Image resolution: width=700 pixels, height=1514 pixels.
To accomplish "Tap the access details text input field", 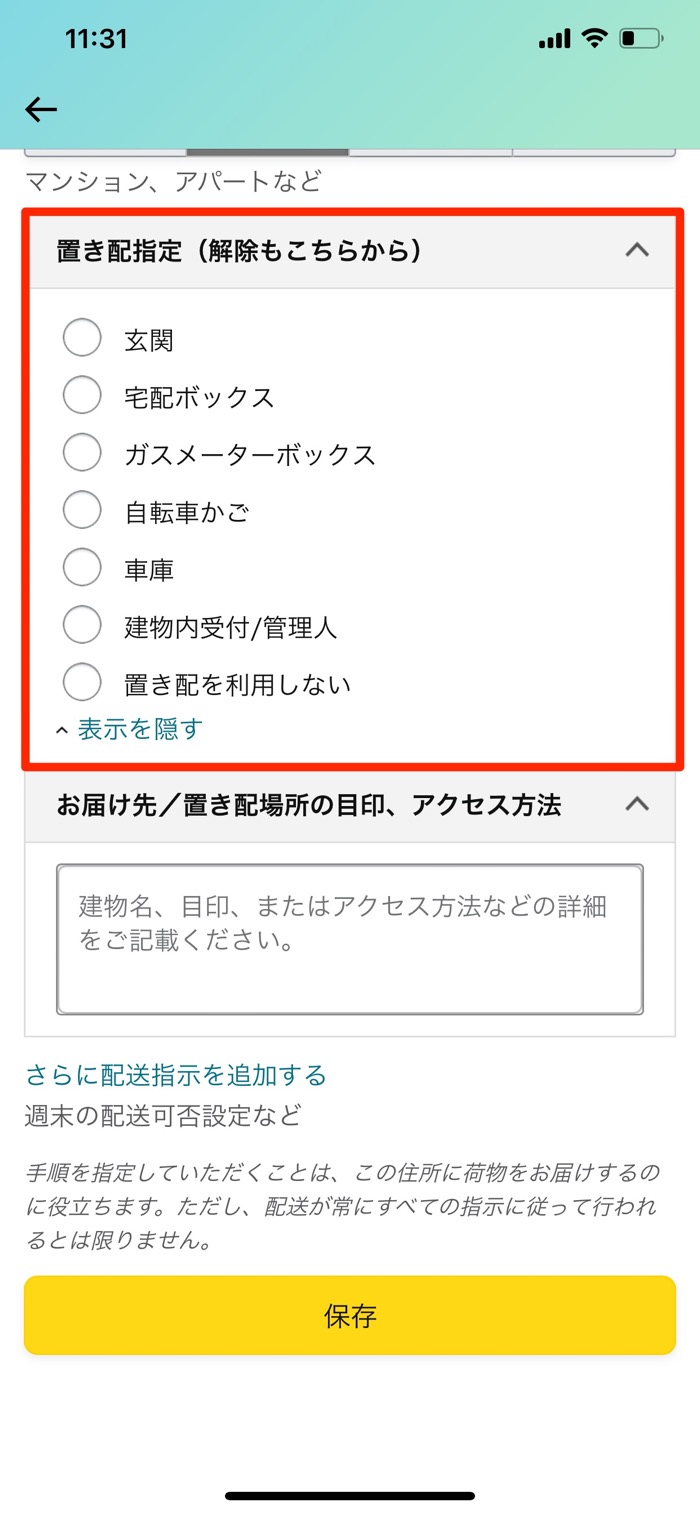I will click(350, 935).
